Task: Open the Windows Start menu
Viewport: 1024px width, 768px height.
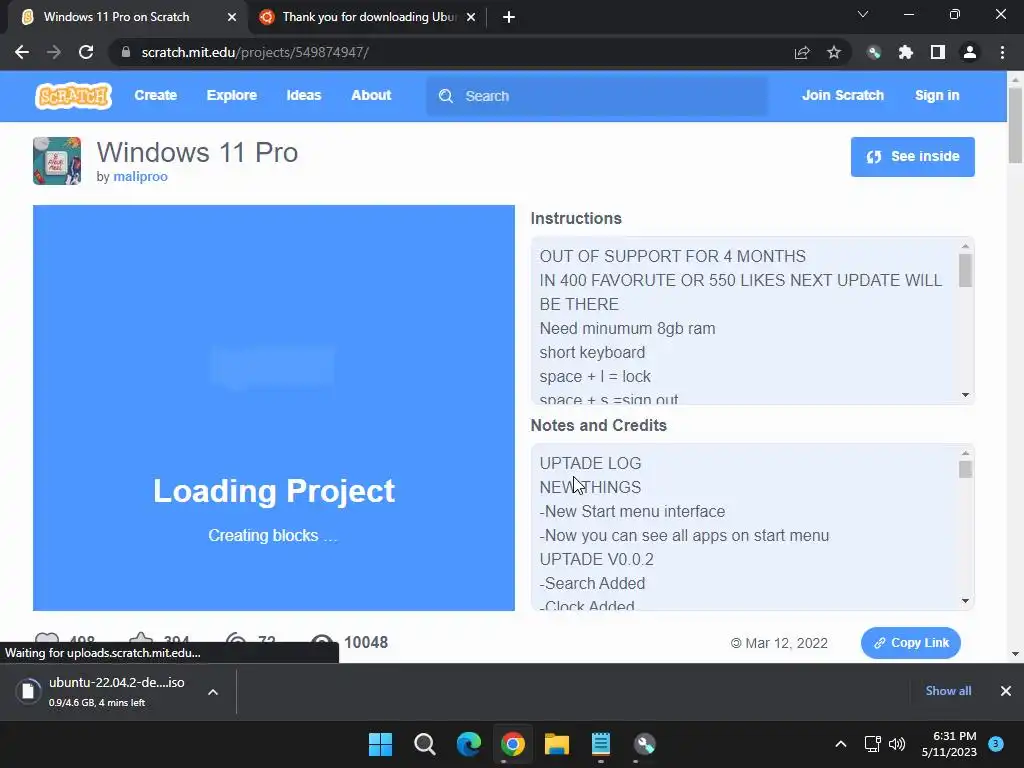Action: (x=380, y=744)
